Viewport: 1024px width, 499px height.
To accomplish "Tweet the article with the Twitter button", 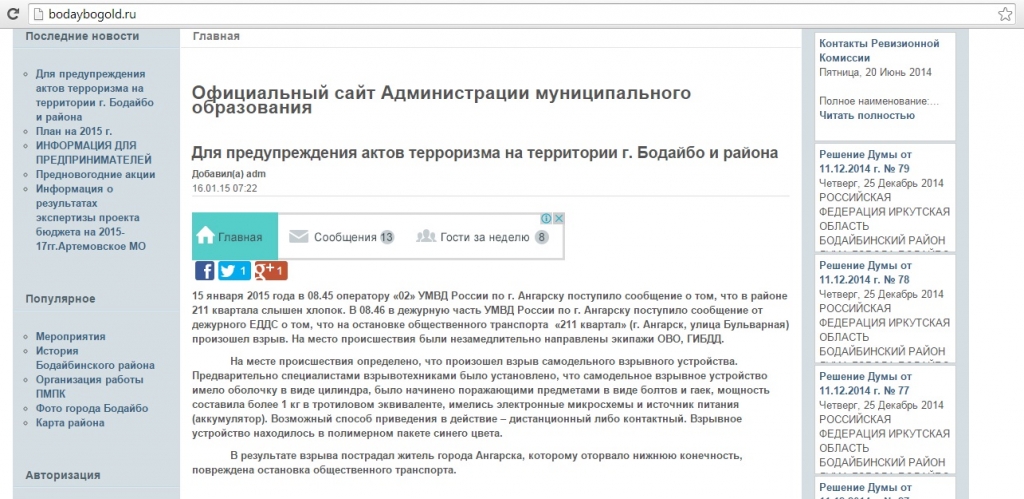I will click(234, 270).
